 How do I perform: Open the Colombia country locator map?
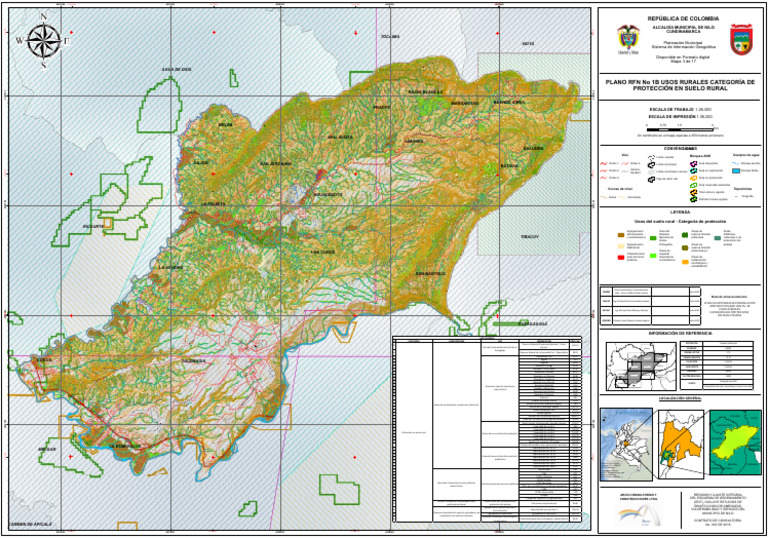(626, 445)
